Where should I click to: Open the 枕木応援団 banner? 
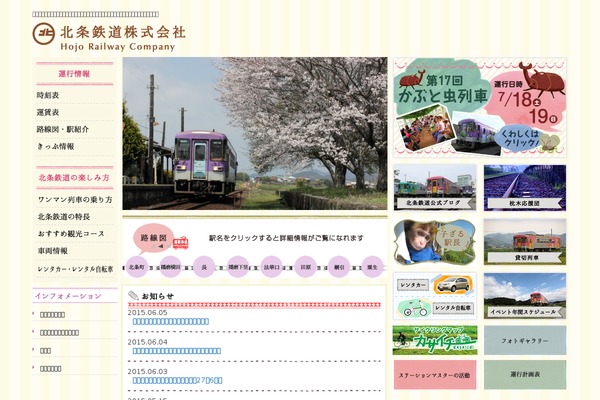click(525, 188)
